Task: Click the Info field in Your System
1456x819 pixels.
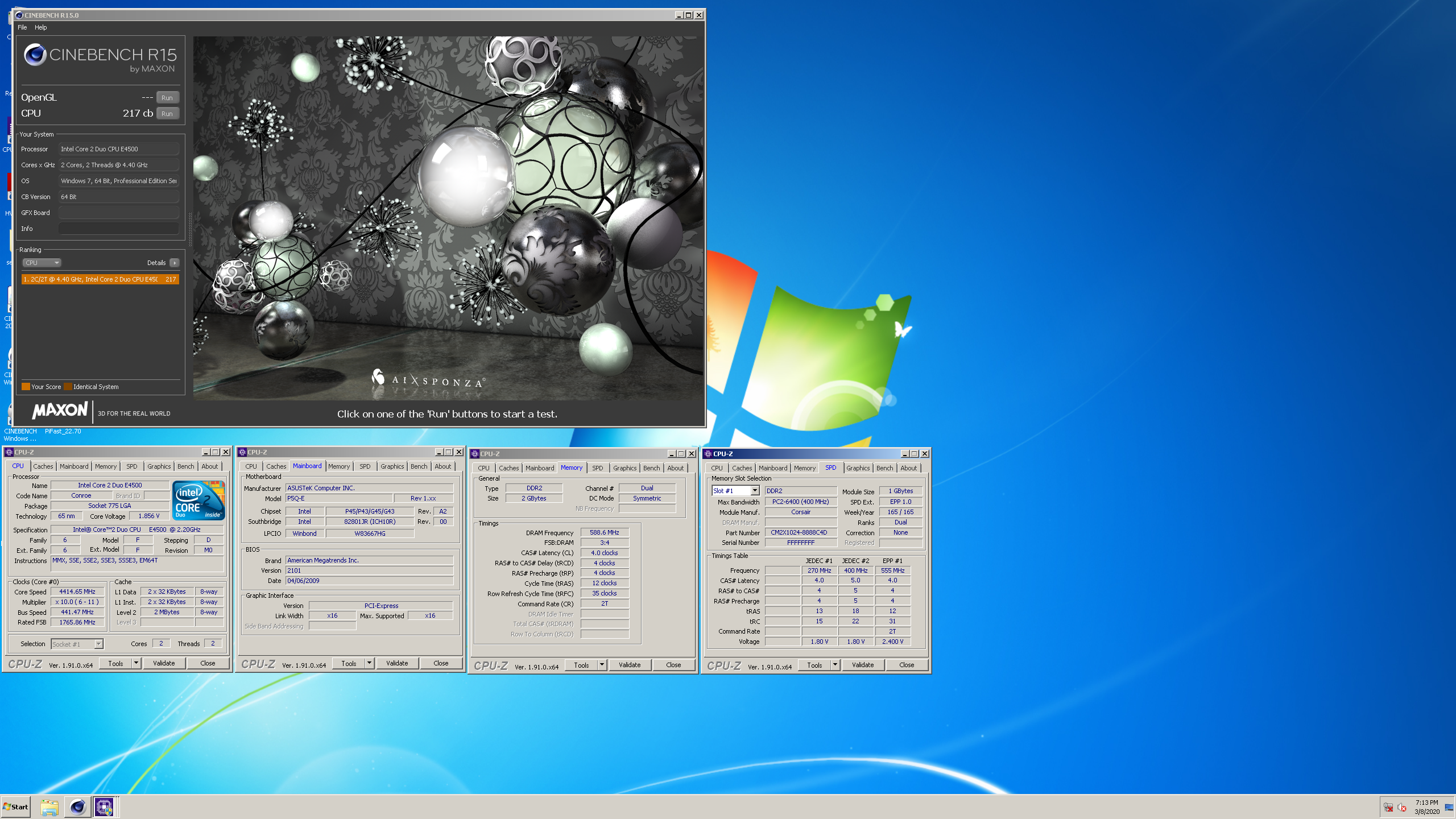Action: [x=119, y=229]
